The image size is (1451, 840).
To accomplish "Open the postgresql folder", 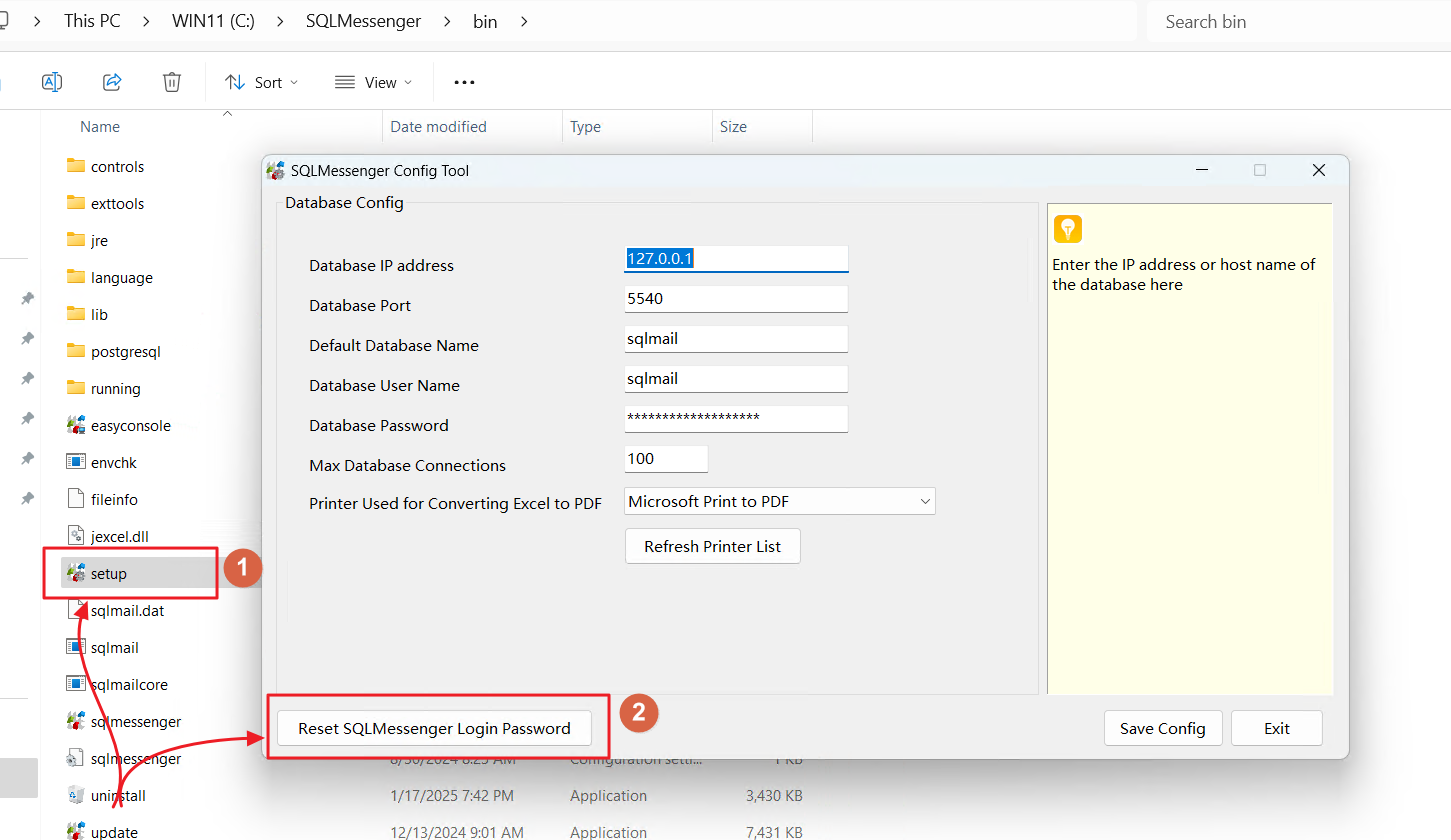I will [x=125, y=352].
